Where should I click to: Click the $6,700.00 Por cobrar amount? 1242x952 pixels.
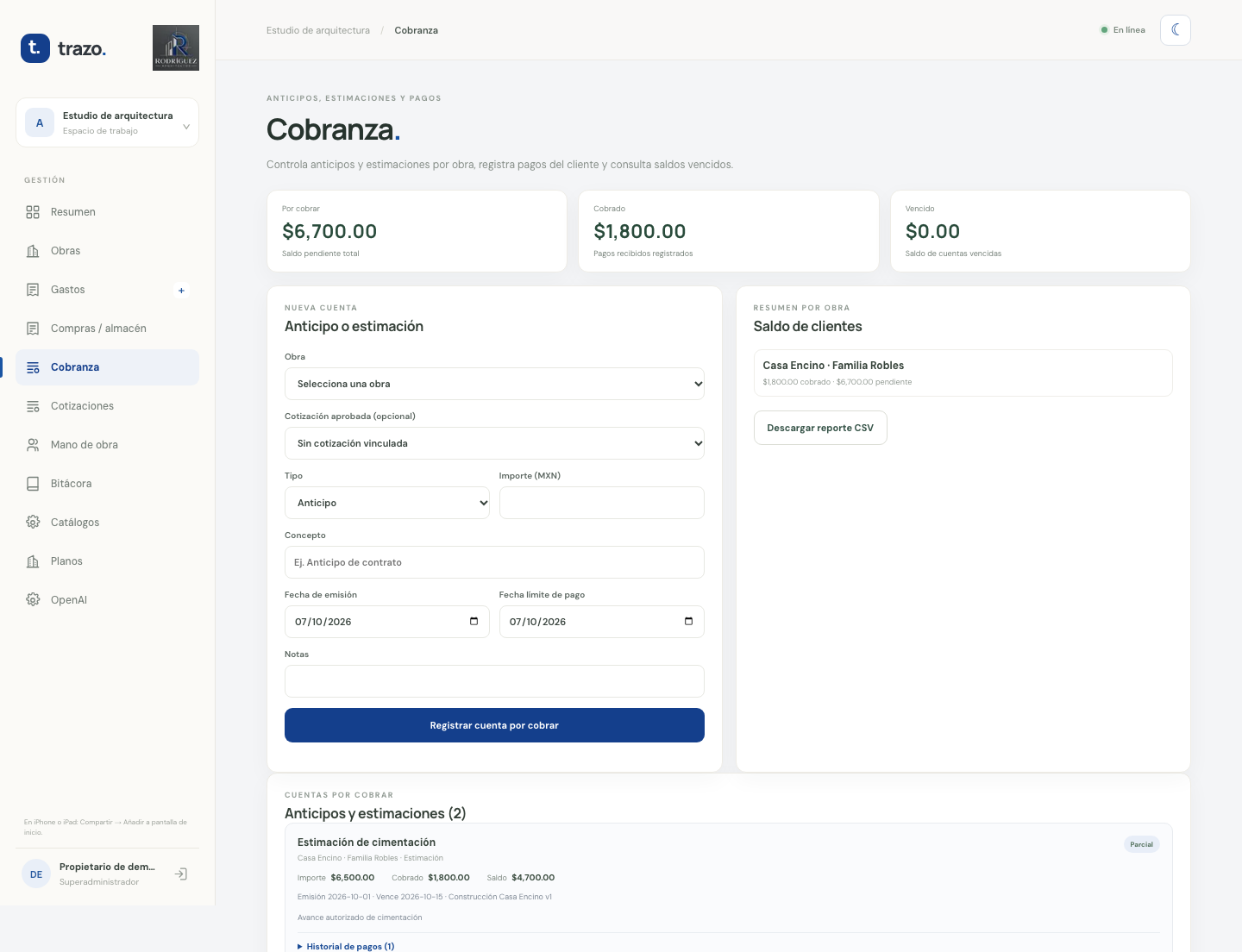pos(329,231)
